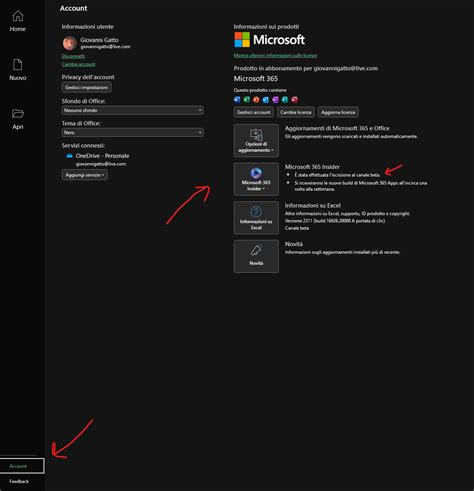Click the Excel version number line
This screenshot has height=491, width=474.
click(x=335, y=221)
